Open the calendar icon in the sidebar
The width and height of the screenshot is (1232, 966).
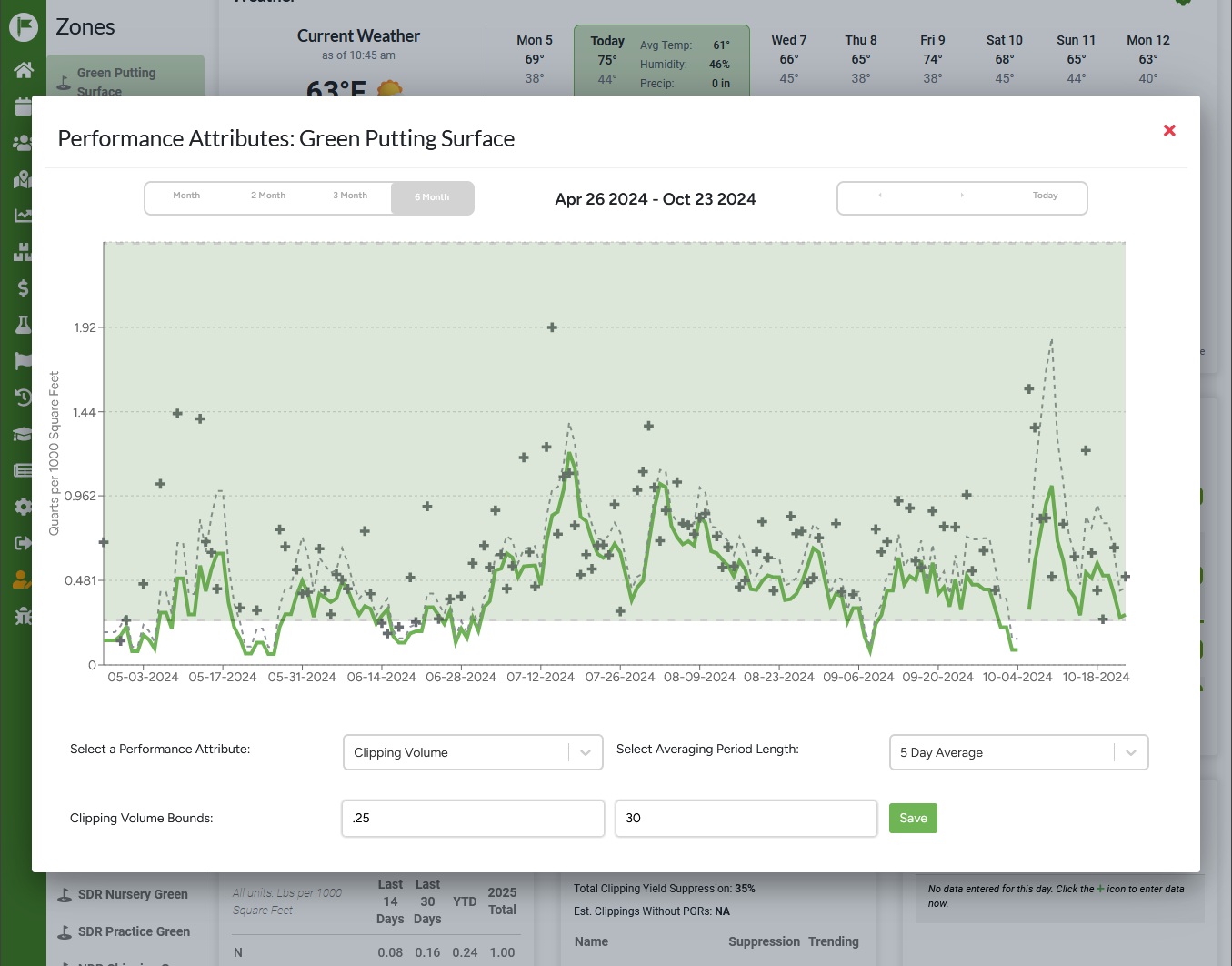coord(24,106)
